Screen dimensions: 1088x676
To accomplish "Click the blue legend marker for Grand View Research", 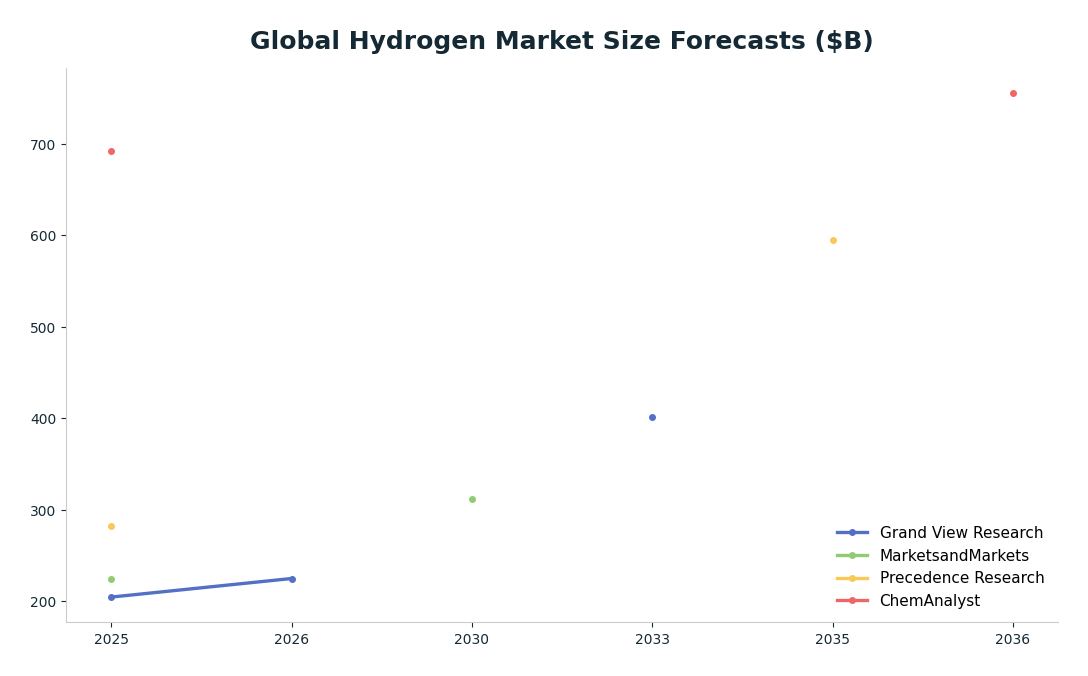I will 853,533.
